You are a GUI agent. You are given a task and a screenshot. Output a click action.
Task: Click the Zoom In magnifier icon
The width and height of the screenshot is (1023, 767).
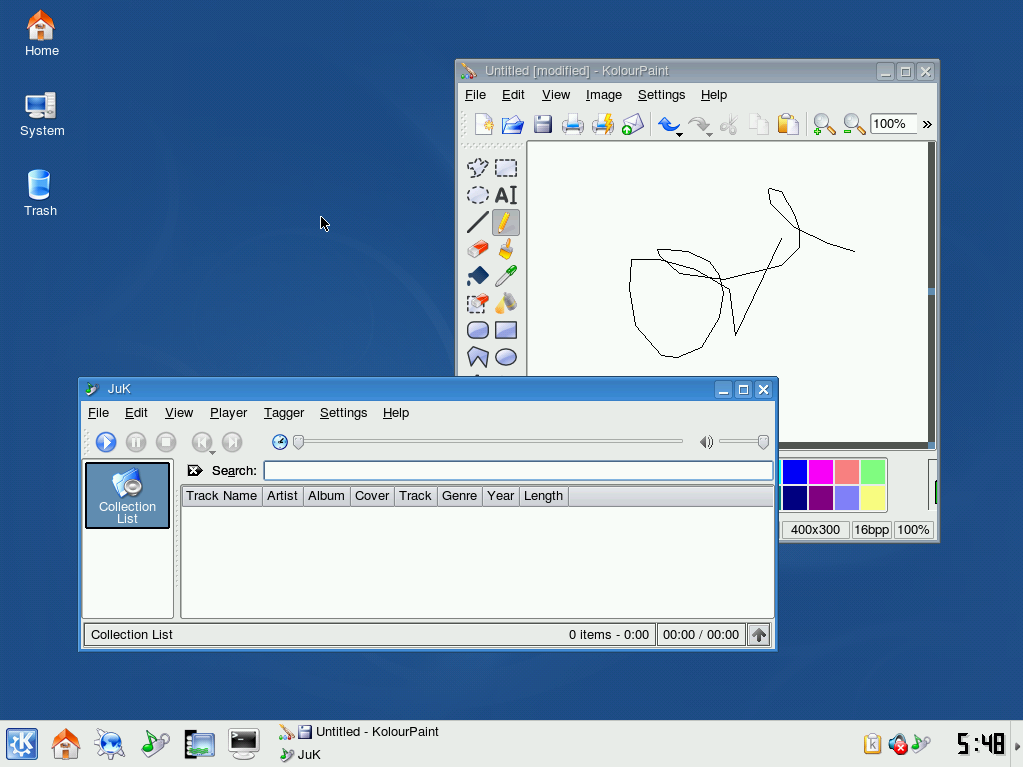(x=823, y=124)
